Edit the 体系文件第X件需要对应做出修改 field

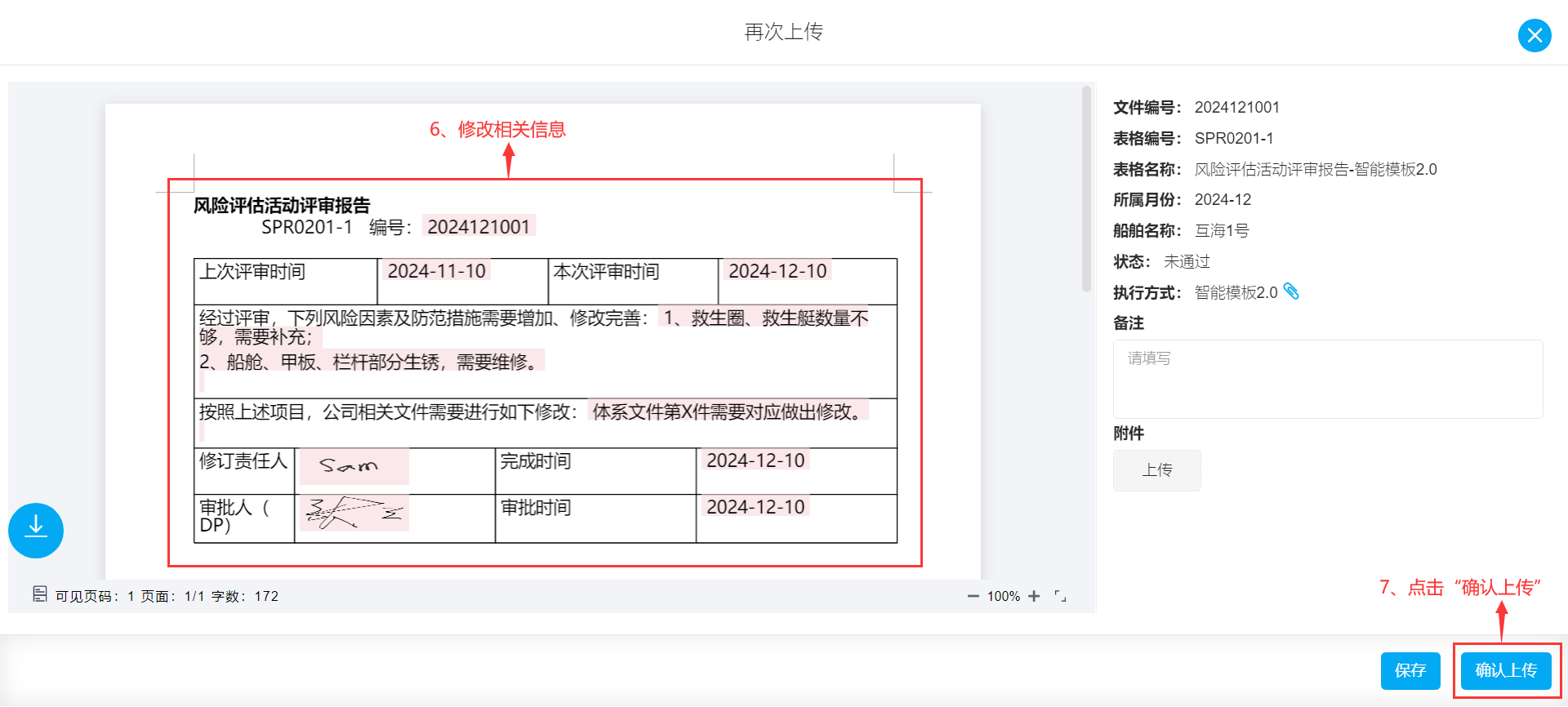pyautogui.click(x=728, y=411)
